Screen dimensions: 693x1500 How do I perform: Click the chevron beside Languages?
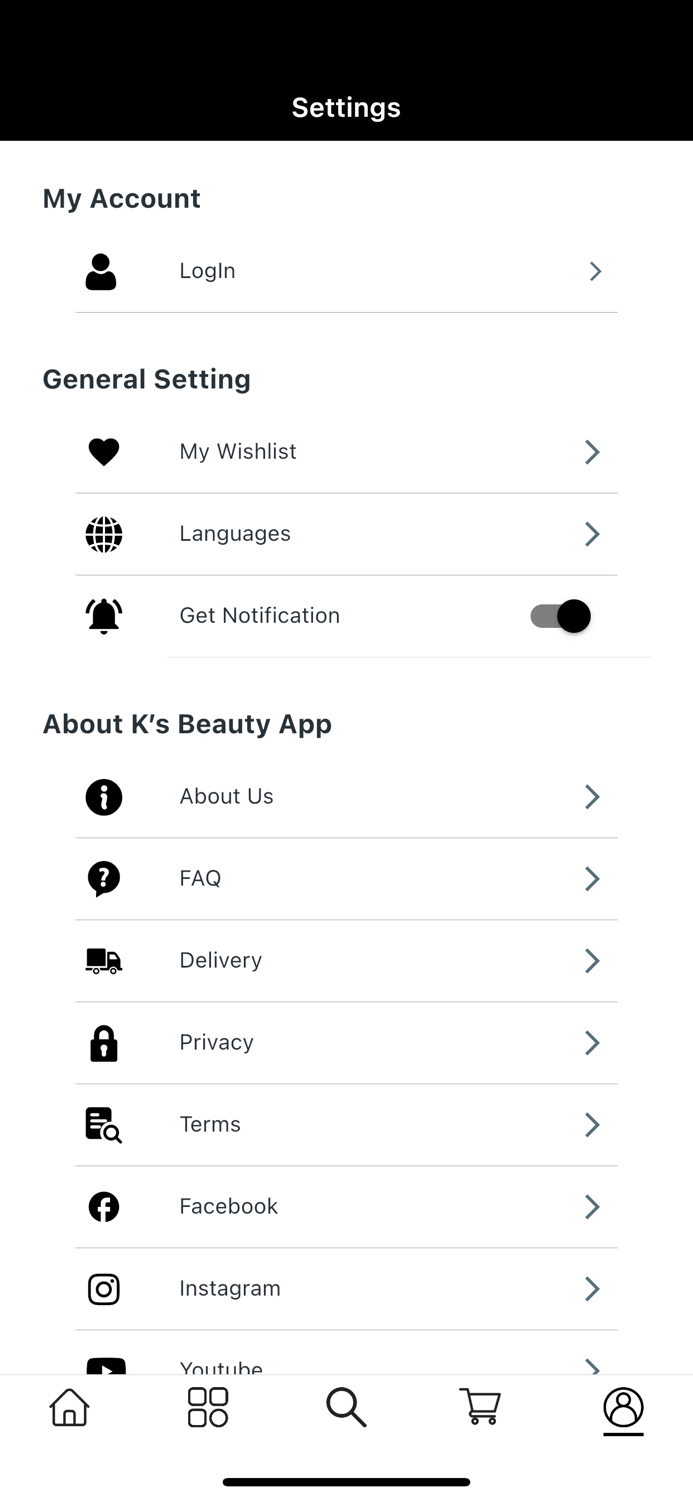click(591, 533)
